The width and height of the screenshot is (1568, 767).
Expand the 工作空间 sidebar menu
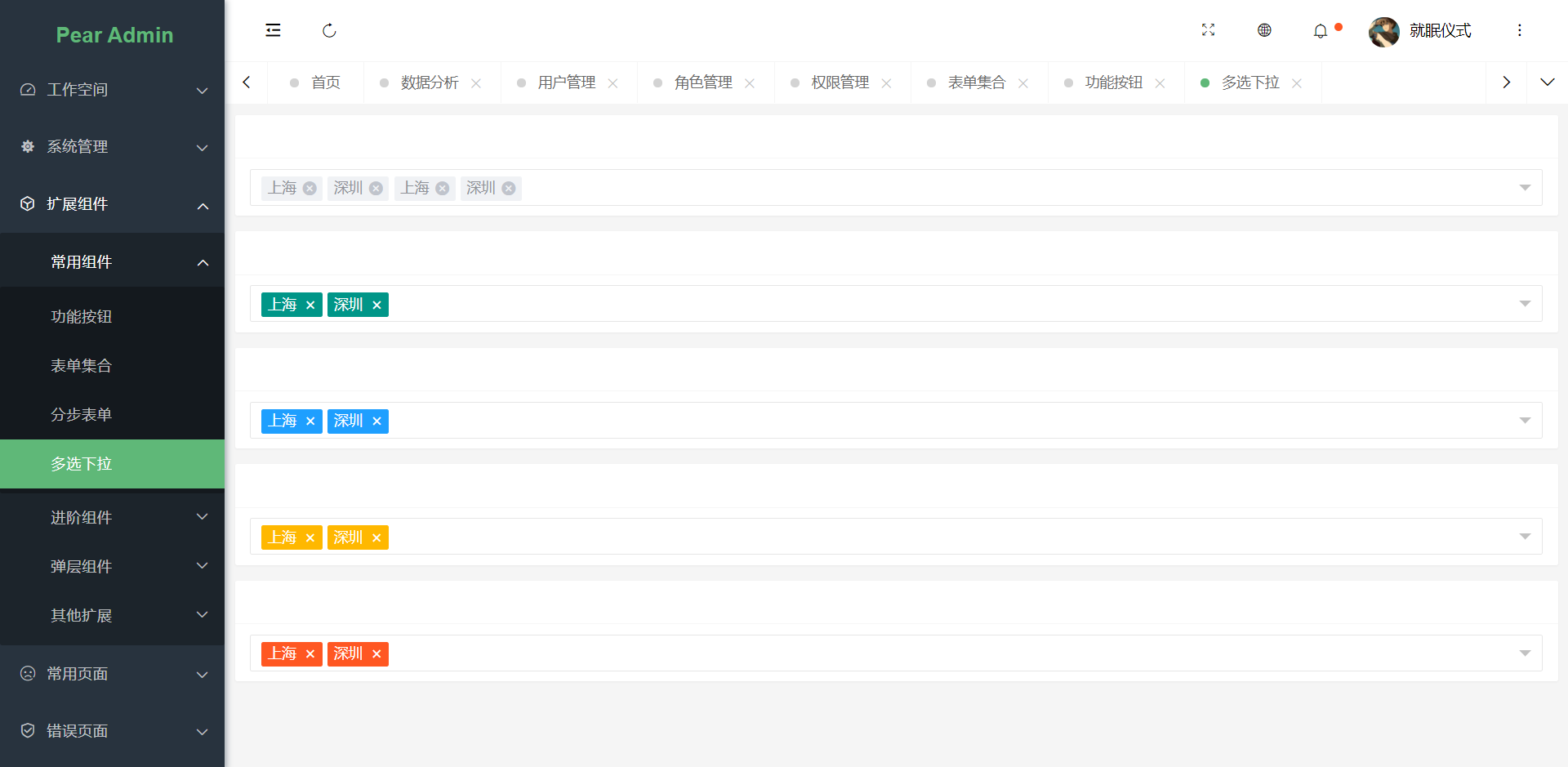112,90
